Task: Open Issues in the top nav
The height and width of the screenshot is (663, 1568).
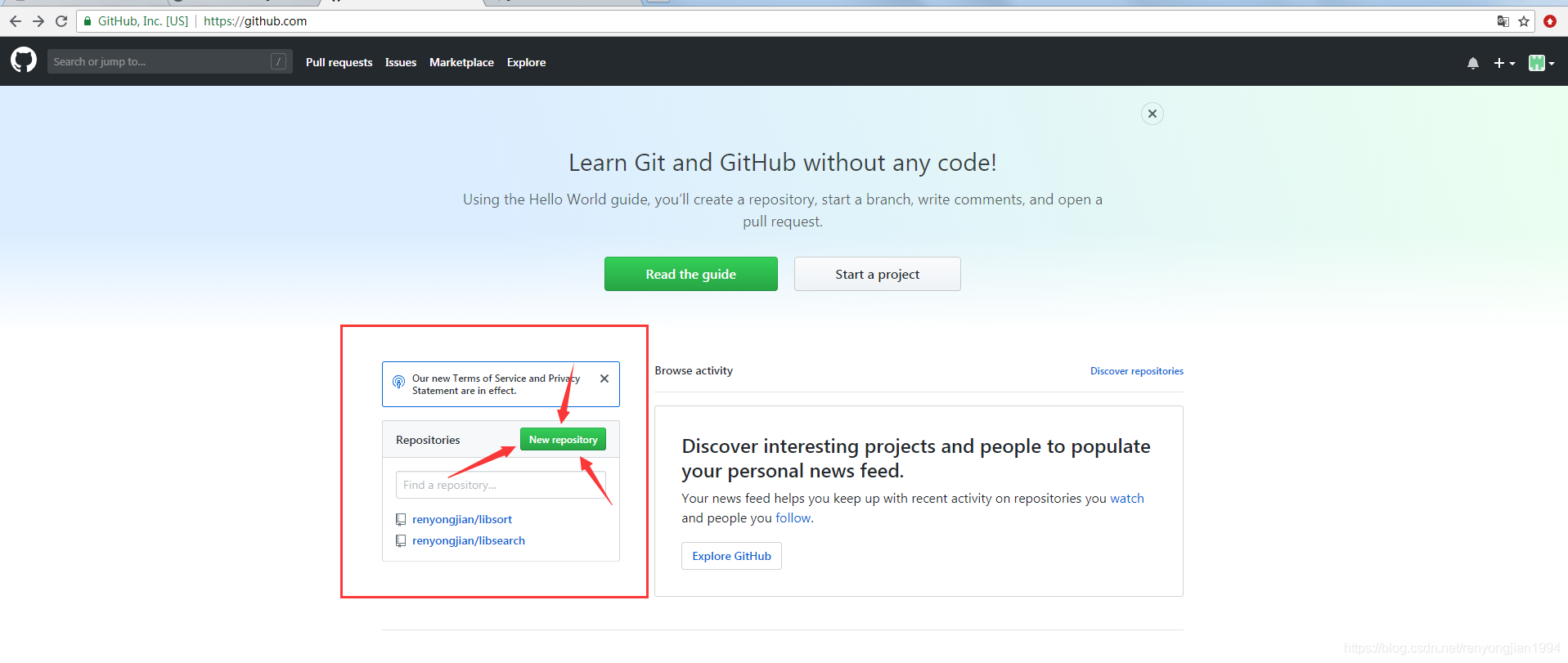Action: [x=401, y=62]
